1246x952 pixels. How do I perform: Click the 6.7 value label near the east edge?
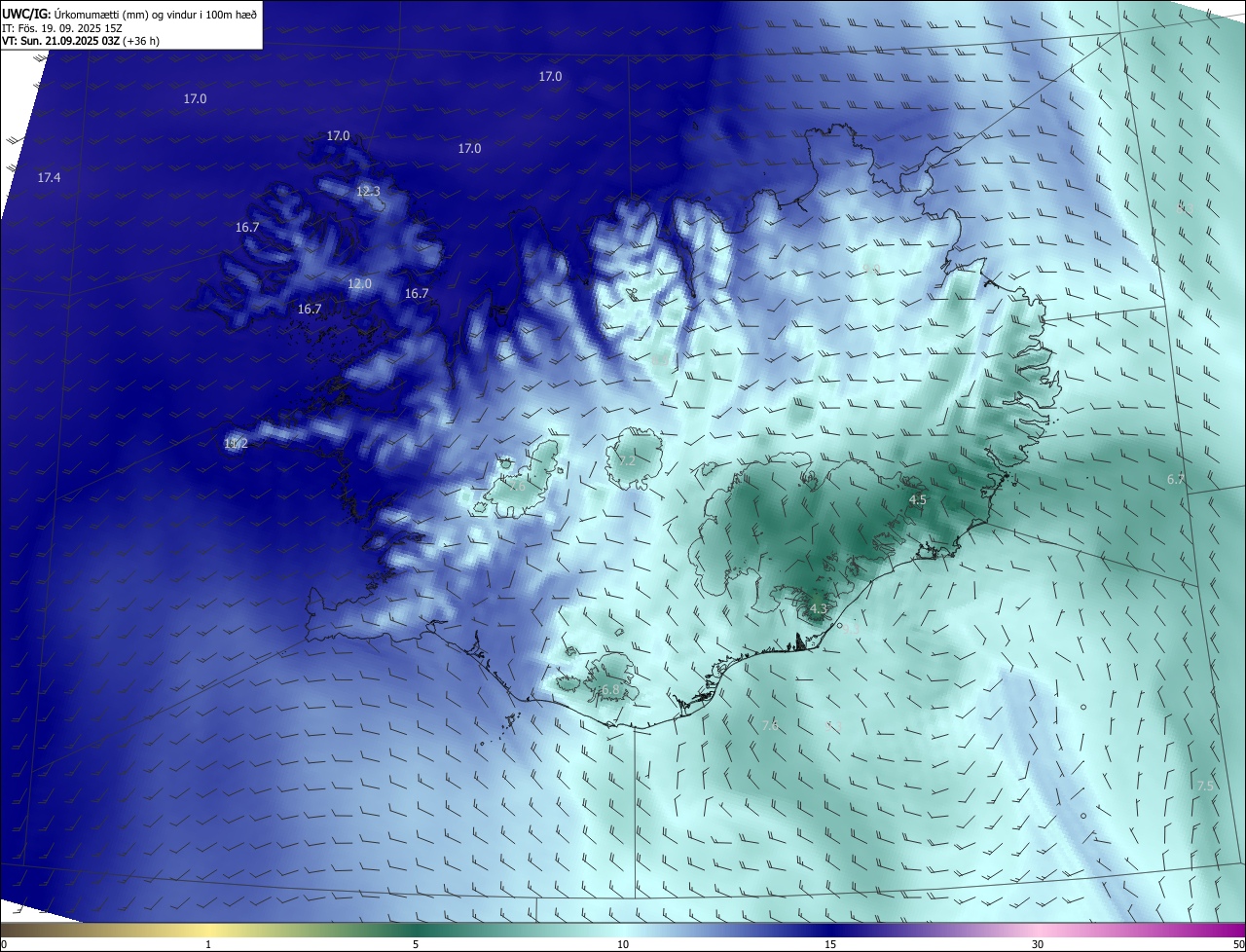tap(1176, 479)
